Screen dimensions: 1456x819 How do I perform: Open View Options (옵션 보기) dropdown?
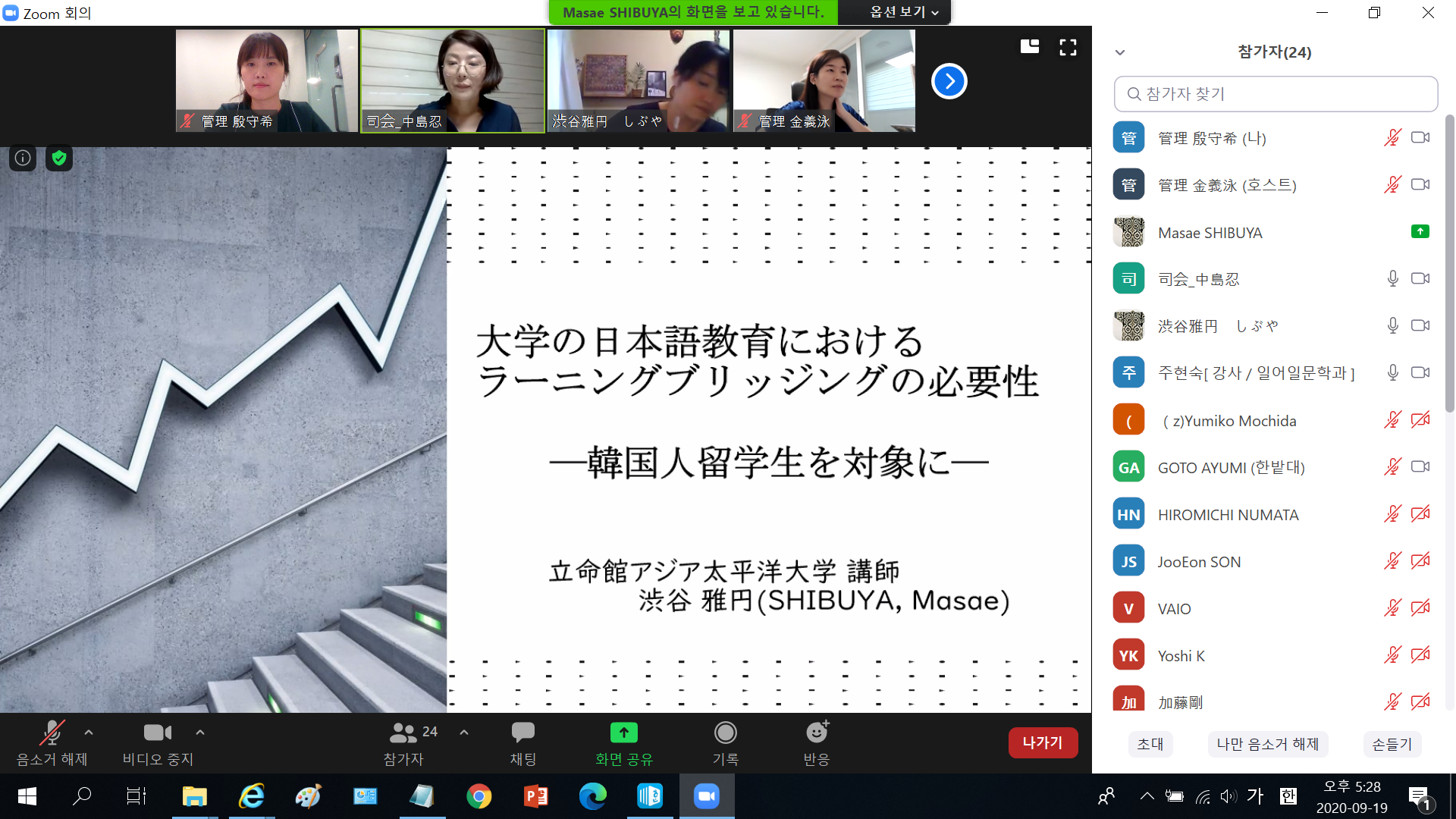pyautogui.click(x=904, y=12)
